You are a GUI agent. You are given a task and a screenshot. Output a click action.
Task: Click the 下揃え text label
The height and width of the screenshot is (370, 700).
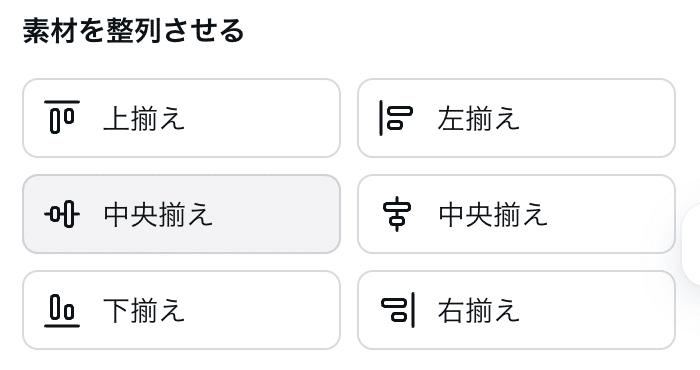tap(144, 311)
